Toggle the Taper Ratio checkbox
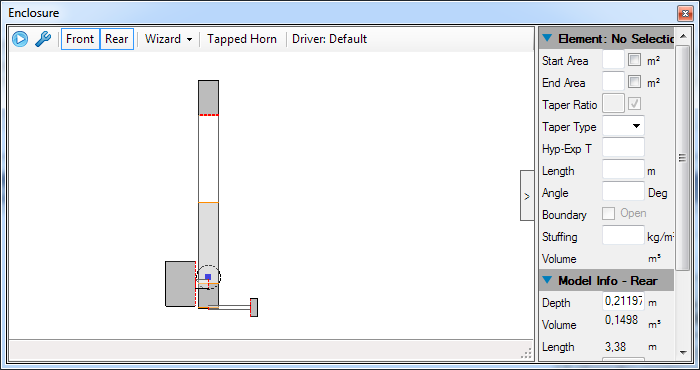700x370 pixels. pyautogui.click(x=634, y=104)
